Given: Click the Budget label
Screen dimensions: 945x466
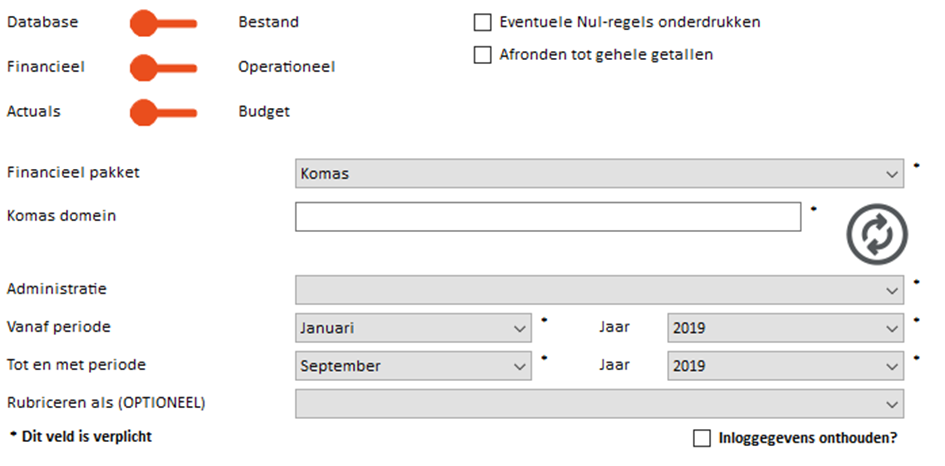Looking at the screenshot, I should [x=264, y=112].
